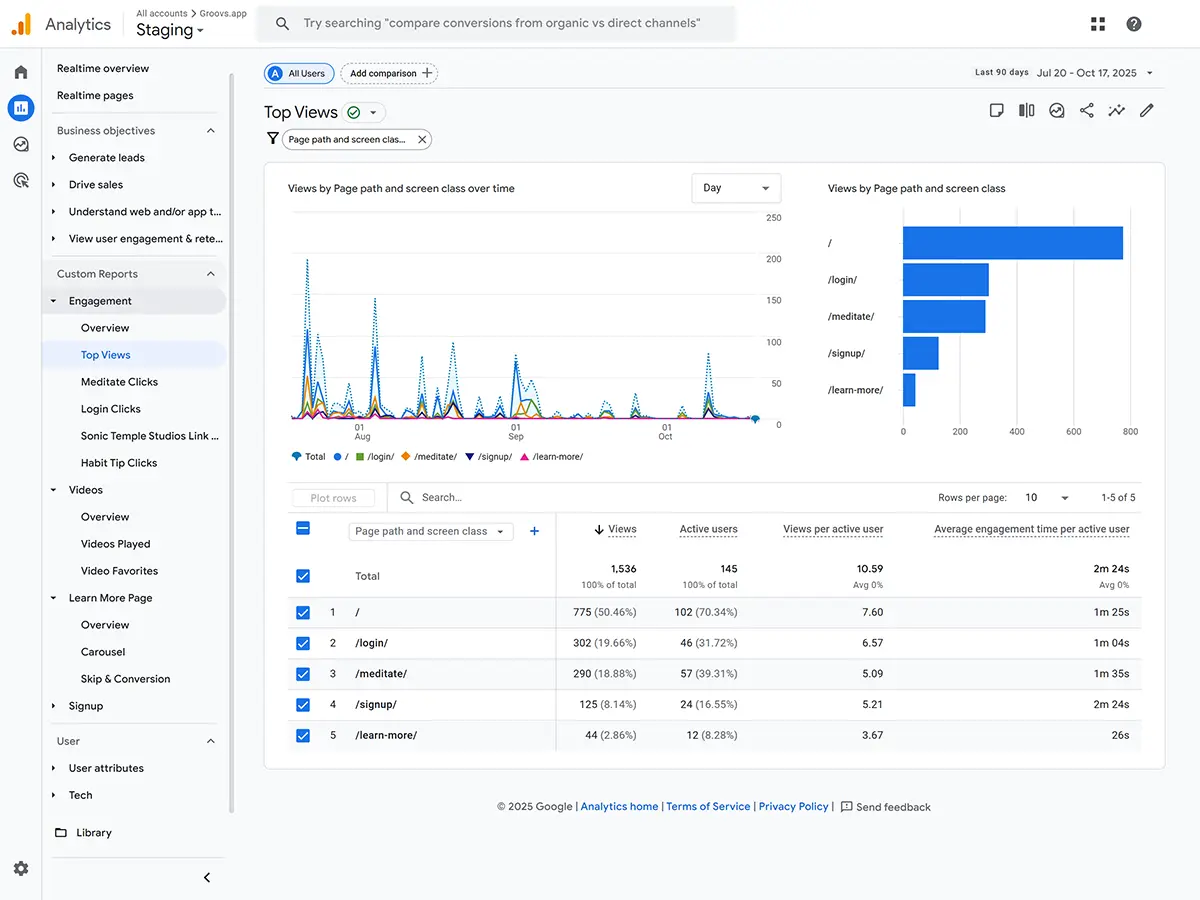Viewport: 1200px width, 900px height.
Task: Open the Privacy Policy link
Action: coord(793,807)
